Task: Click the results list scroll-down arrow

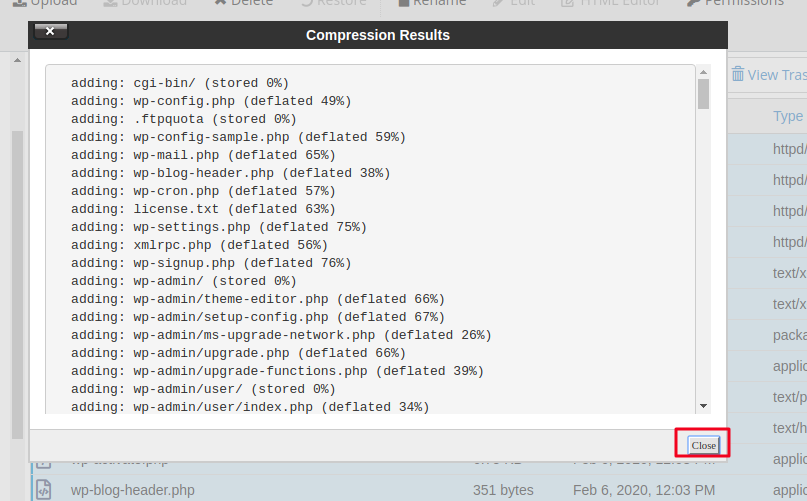Action: (x=704, y=406)
